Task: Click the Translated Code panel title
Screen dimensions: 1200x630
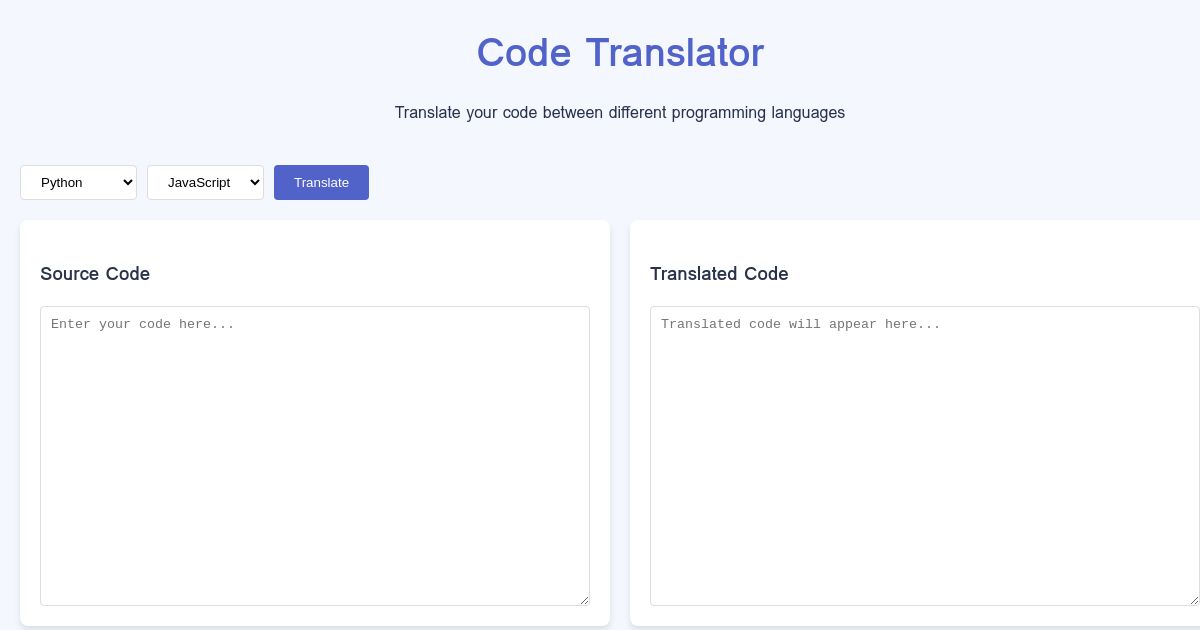Action: [719, 274]
